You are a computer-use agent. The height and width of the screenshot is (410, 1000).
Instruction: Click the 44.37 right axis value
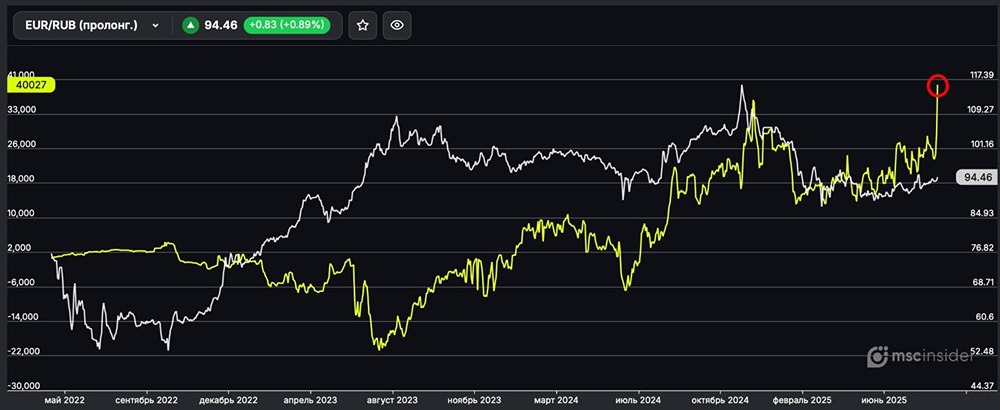pos(983,386)
